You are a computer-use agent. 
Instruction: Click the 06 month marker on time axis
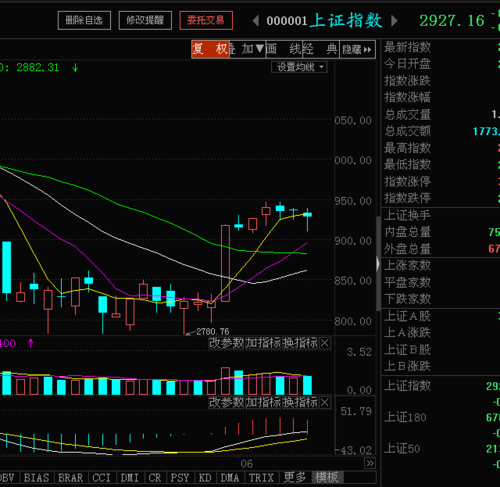[247, 464]
